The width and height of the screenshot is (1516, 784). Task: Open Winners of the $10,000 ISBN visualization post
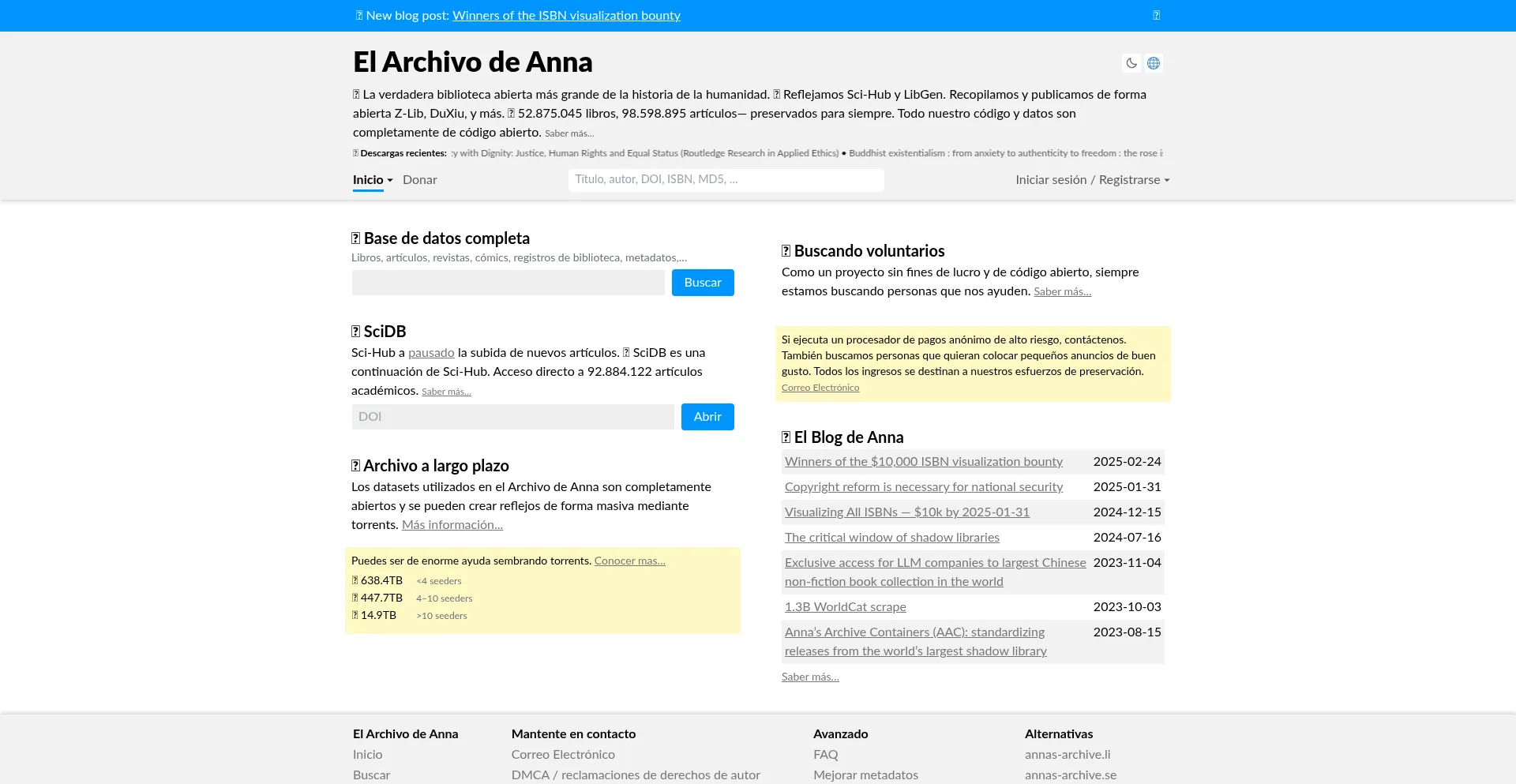924,462
